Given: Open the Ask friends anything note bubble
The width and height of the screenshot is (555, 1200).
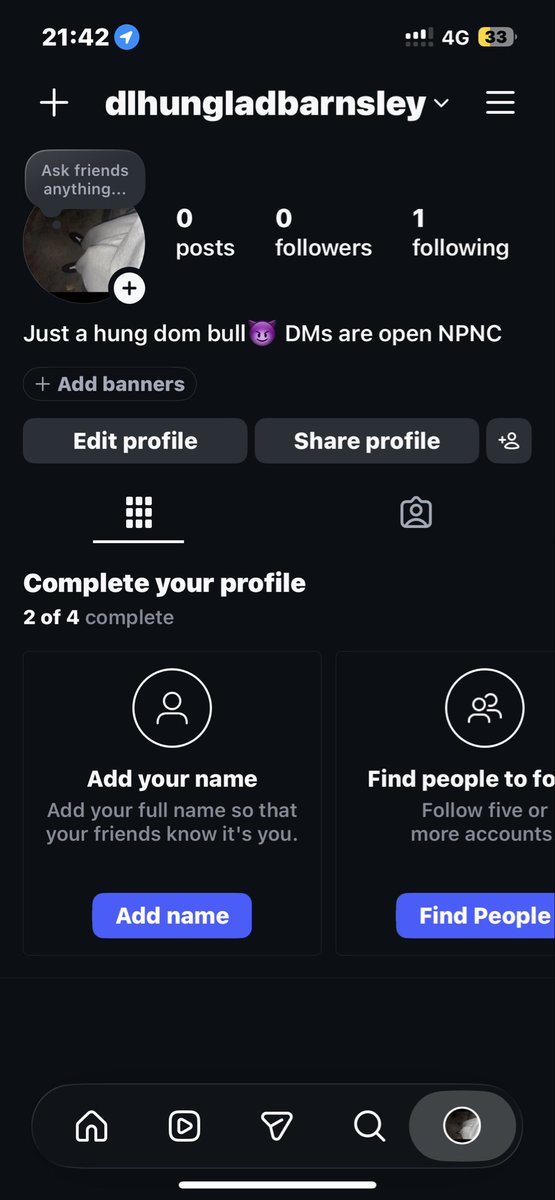Looking at the screenshot, I should [85, 180].
